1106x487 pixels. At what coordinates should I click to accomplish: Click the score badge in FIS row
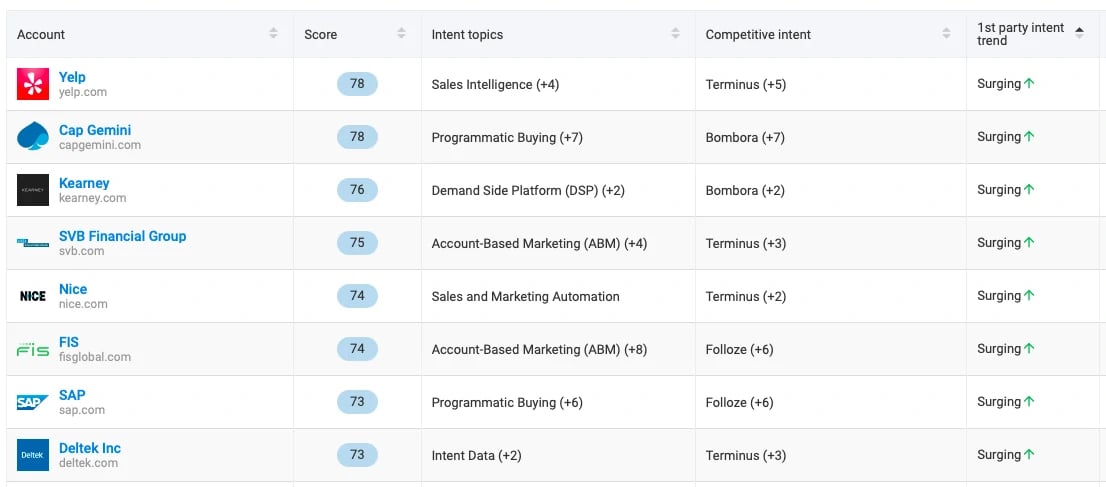click(357, 349)
